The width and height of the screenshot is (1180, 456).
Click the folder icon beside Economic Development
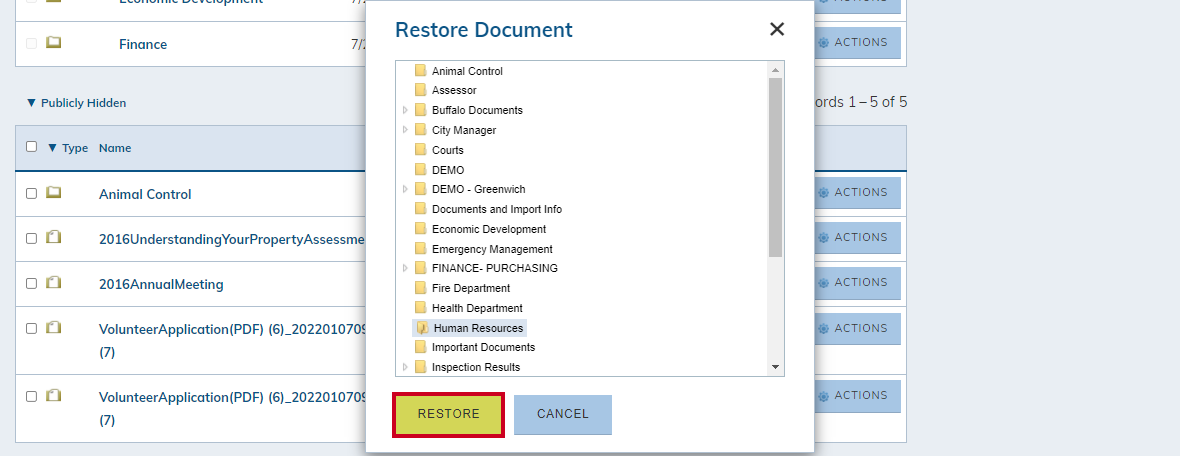pyautogui.click(x=421, y=230)
